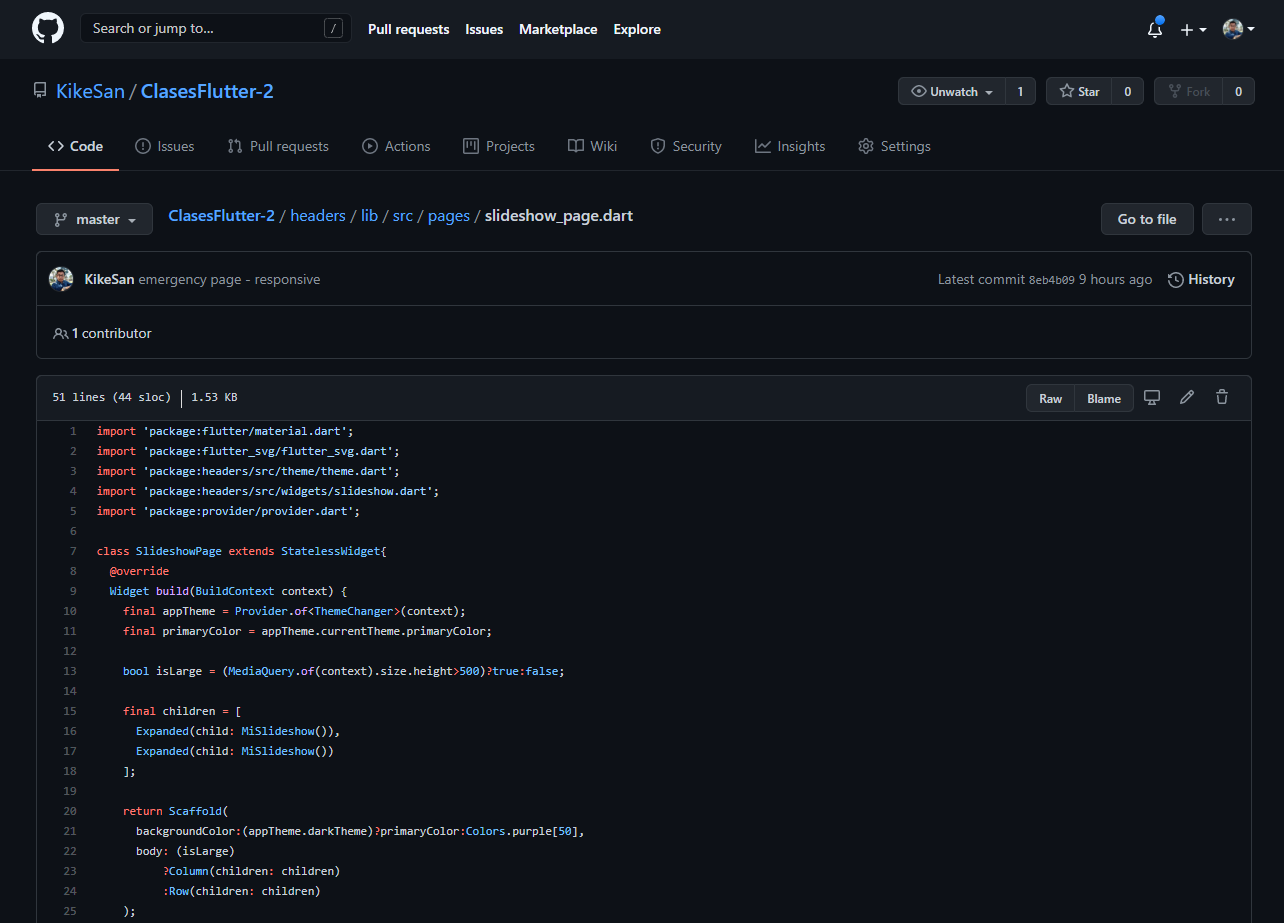Open the master branch dropdown
The height and width of the screenshot is (923, 1284).
pyautogui.click(x=94, y=218)
